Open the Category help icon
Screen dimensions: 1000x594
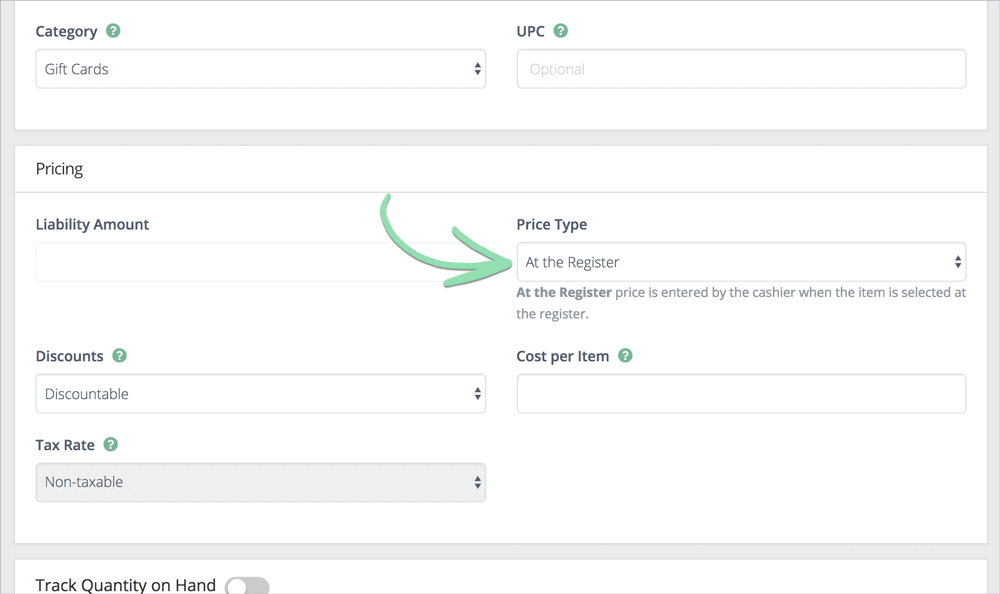(x=113, y=31)
